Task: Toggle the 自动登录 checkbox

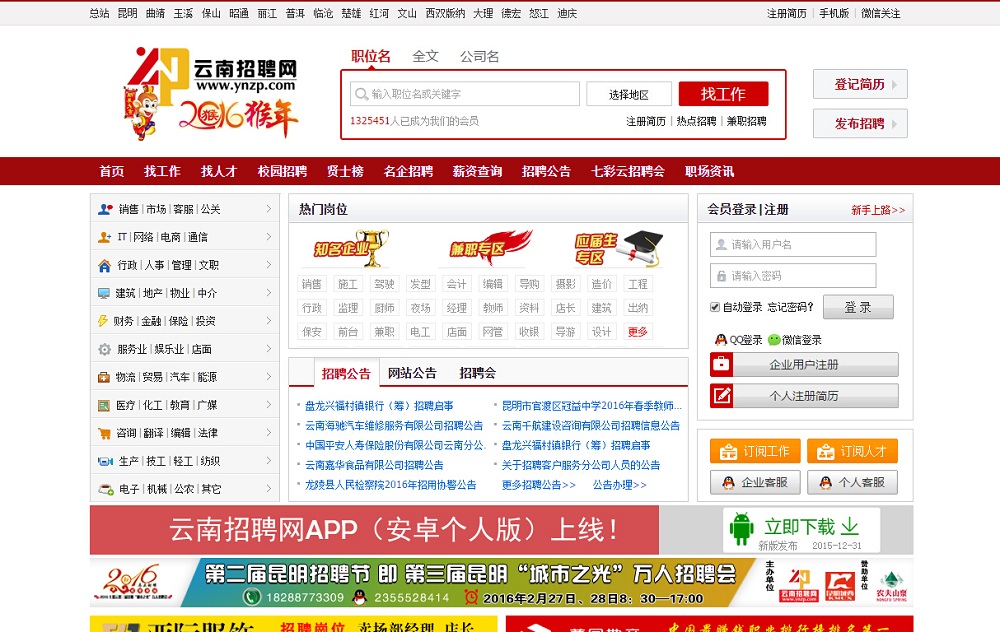Action: pyautogui.click(x=715, y=307)
